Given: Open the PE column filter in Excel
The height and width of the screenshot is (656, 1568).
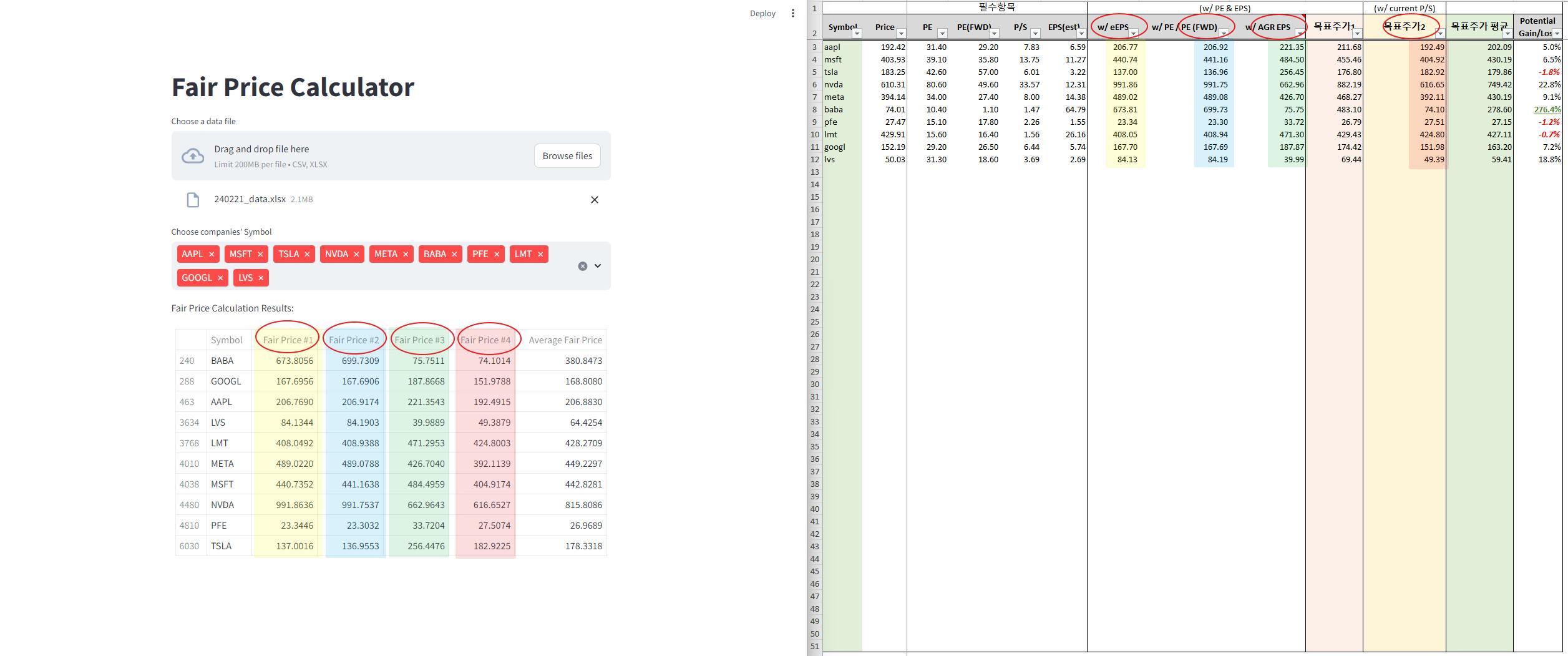Looking at the screenshot, I should tap(942, 33).
